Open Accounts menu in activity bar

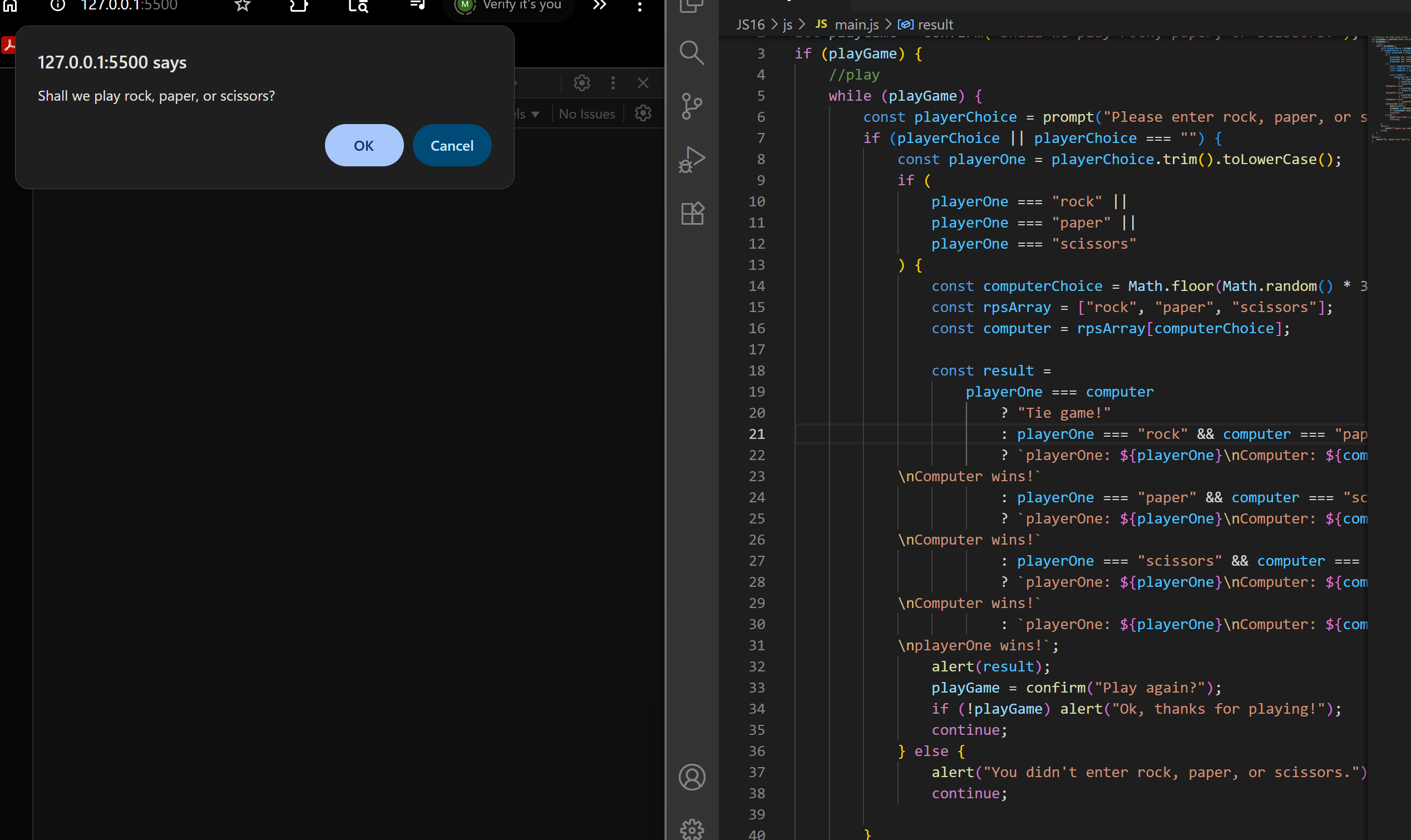click(x=691, y=777)
